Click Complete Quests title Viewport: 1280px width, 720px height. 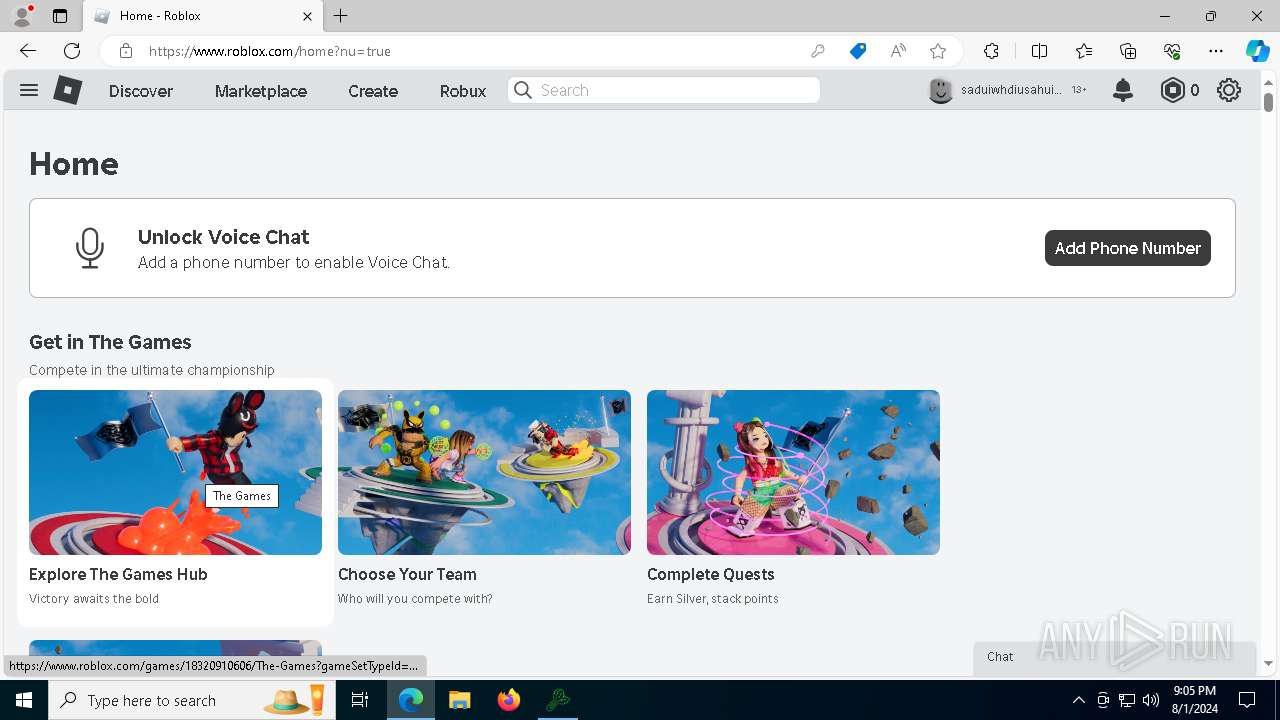click(x=711, y=574)
